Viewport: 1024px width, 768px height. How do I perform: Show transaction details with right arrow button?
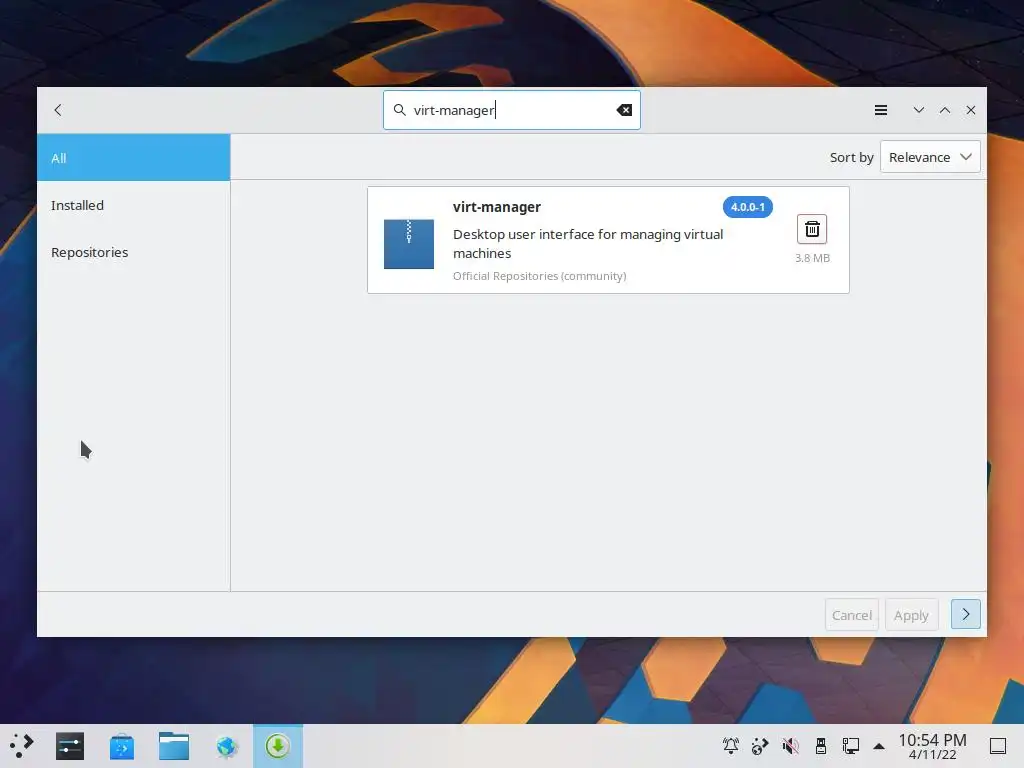coord(965,615)
